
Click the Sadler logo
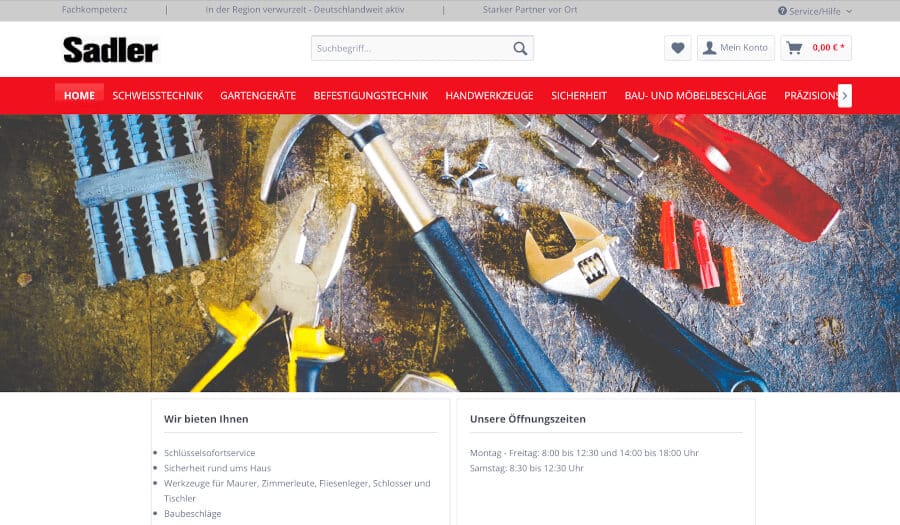(x=110, y=49)
